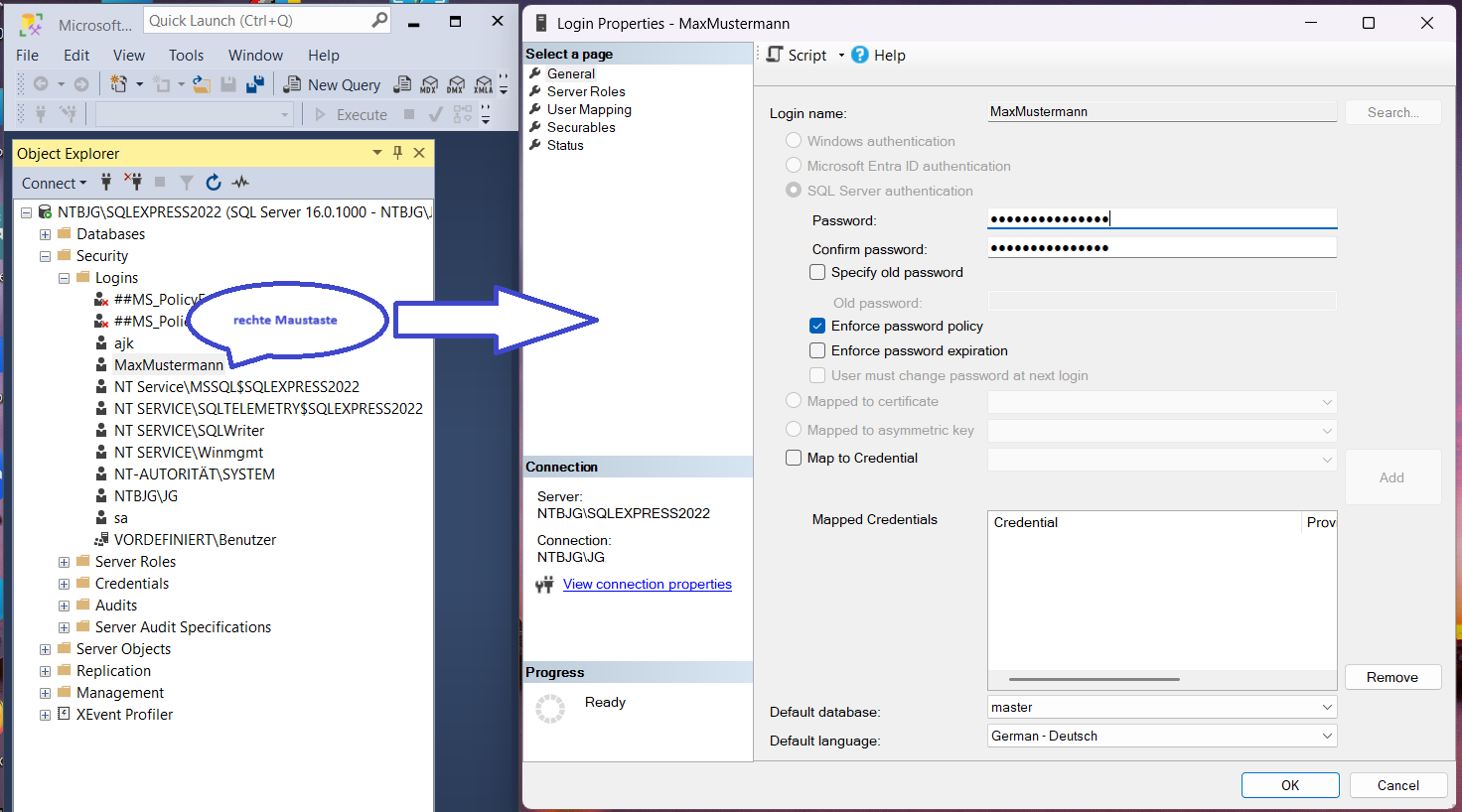Toggle User must change password checkbox

pyautogui.click(x=817, y=375)
